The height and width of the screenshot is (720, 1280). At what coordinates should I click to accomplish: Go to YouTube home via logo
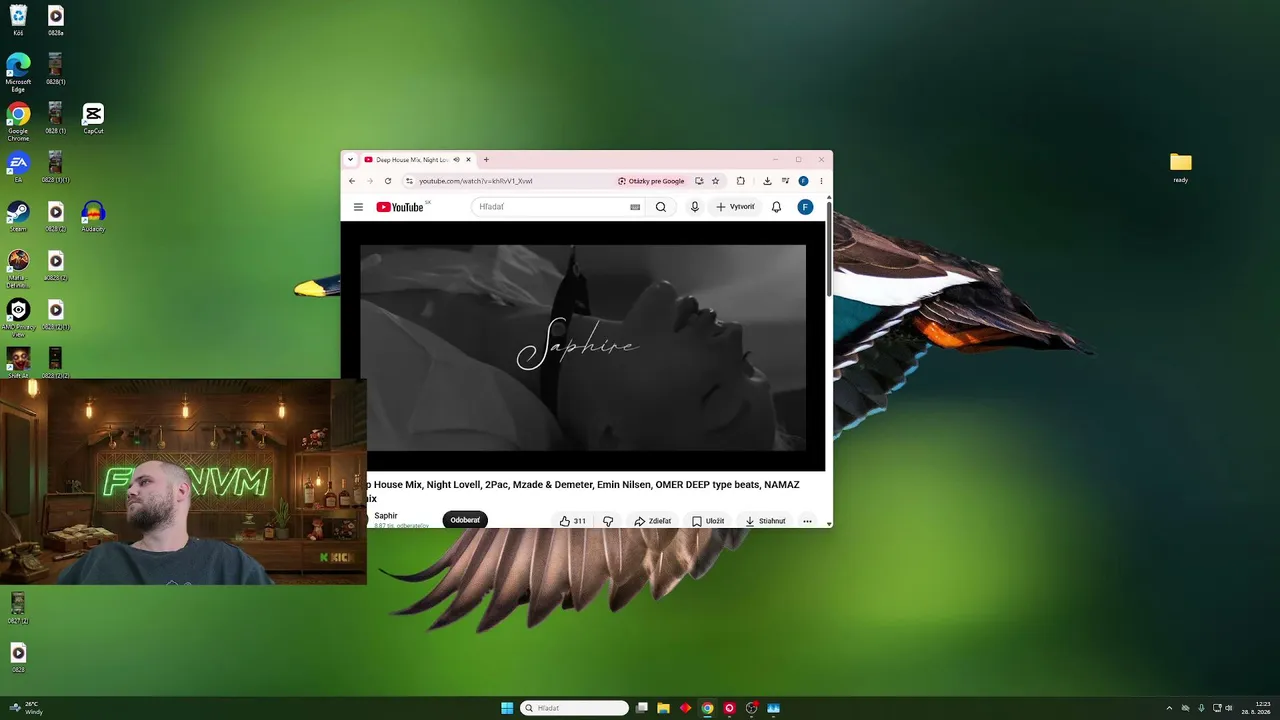[x=400, y=207]
